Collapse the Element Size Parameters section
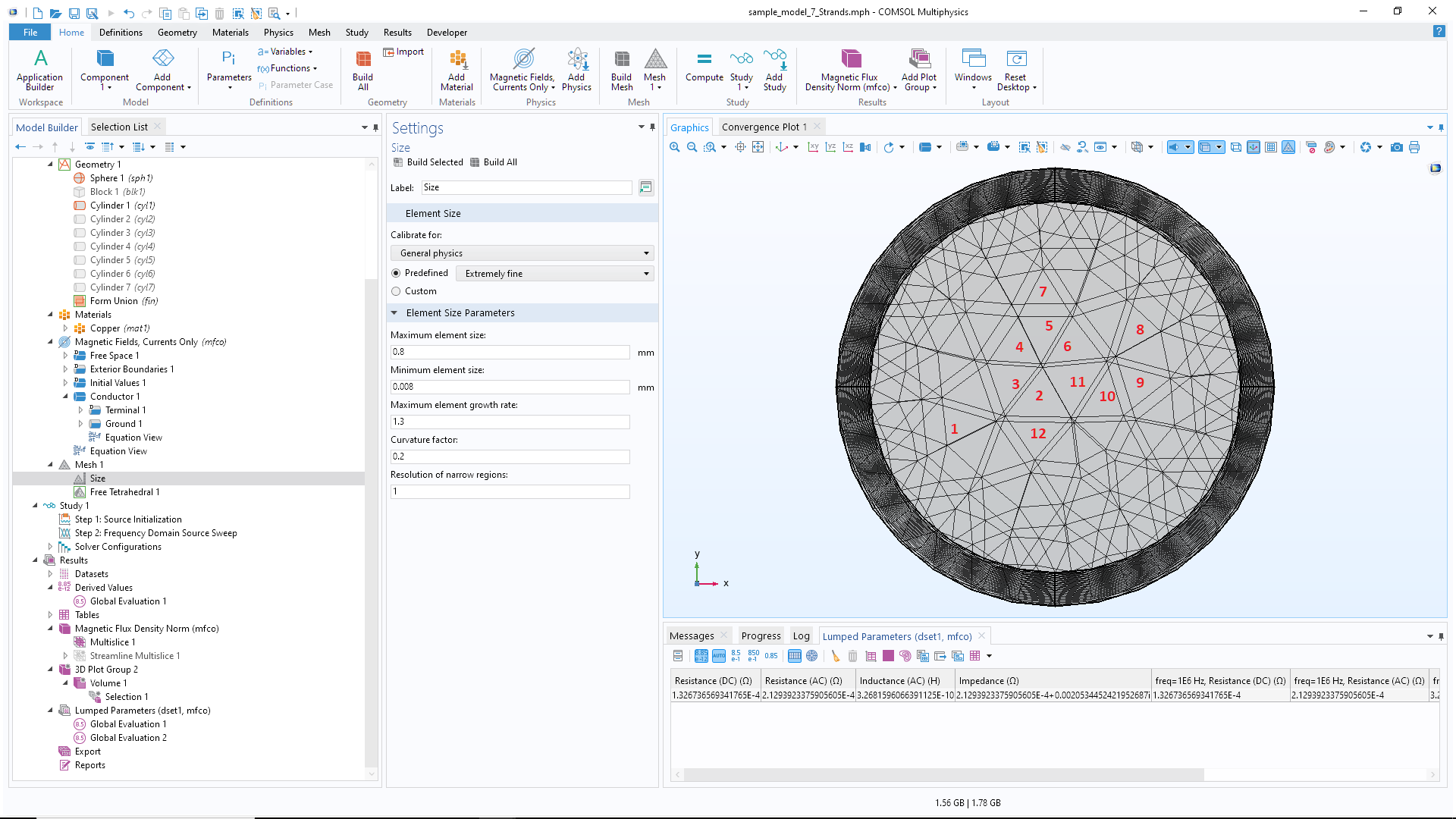The image size is (1456, 819). (x=394, y=312)
